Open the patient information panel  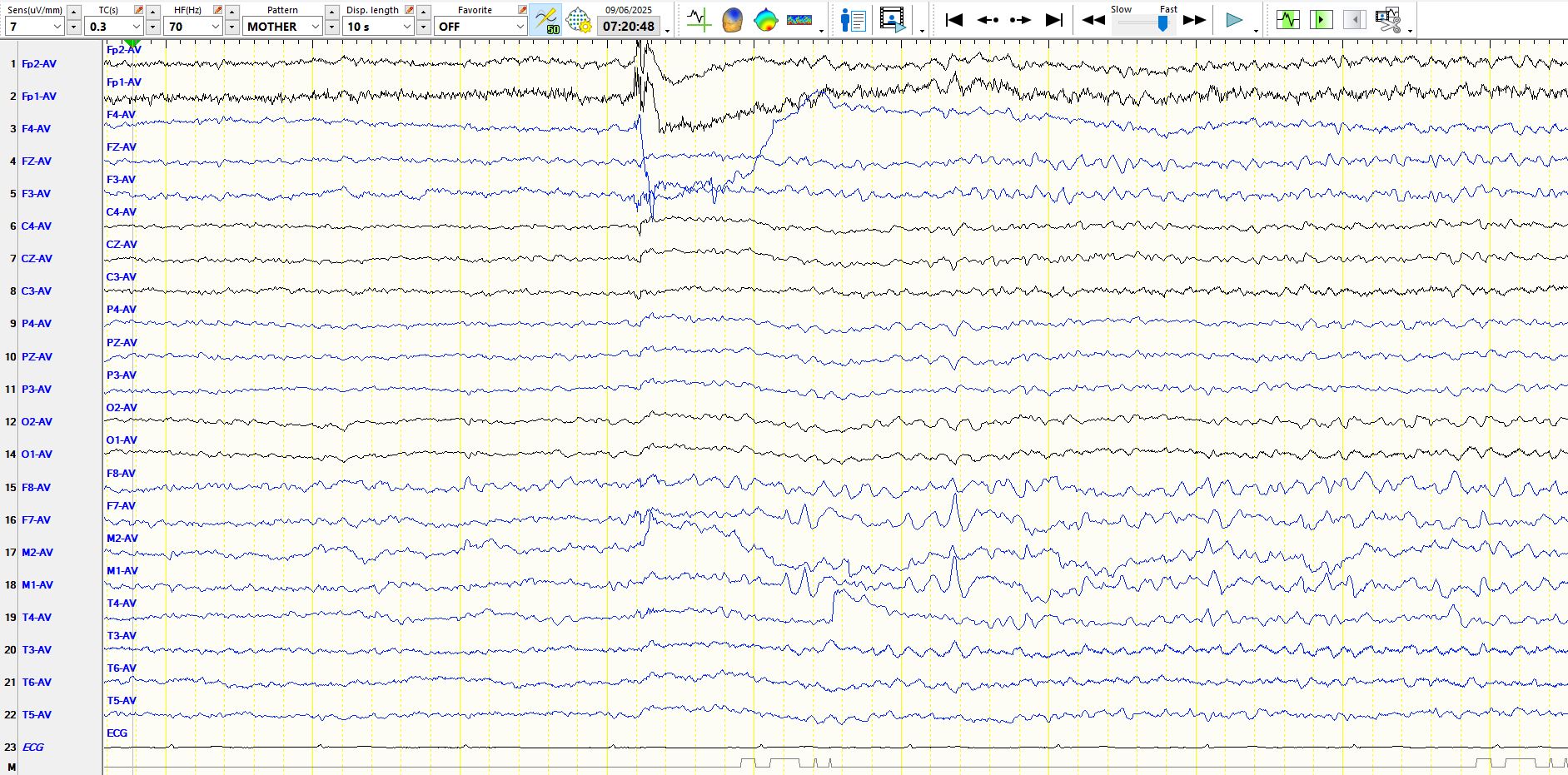(853, 20)
